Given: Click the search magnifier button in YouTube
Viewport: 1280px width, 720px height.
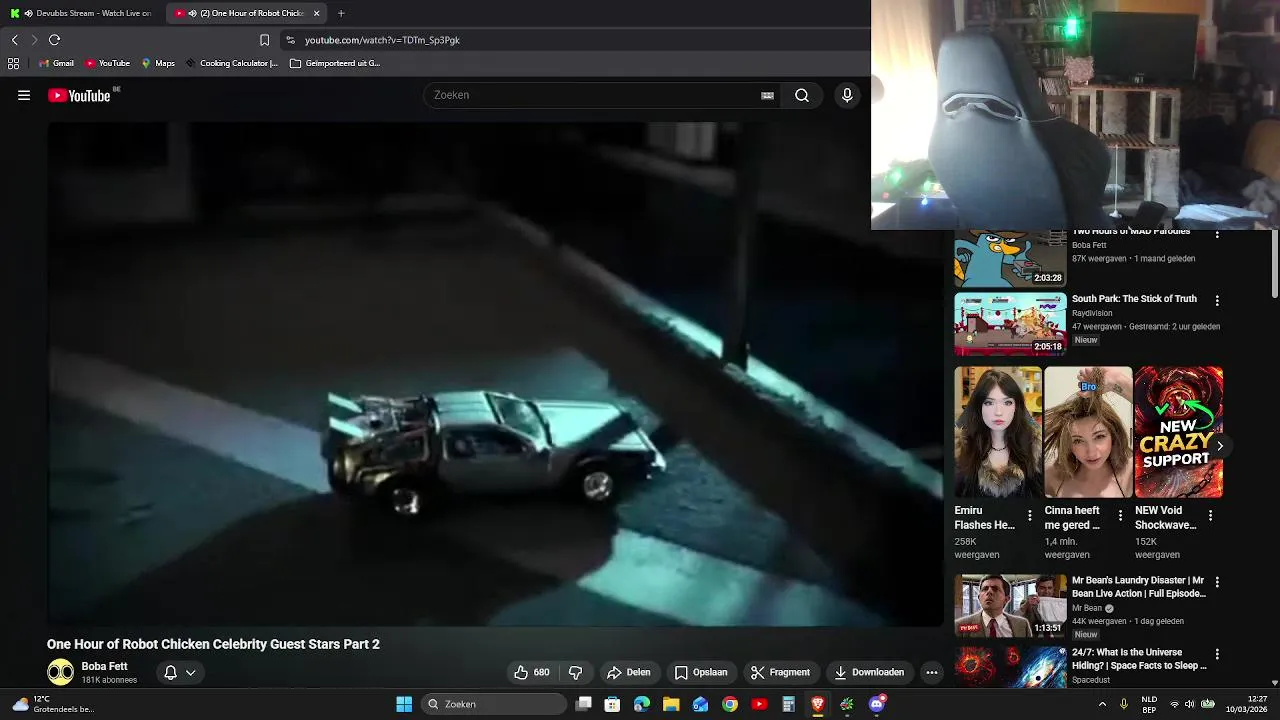Looking at the screenshot, I should click(802, 95).
